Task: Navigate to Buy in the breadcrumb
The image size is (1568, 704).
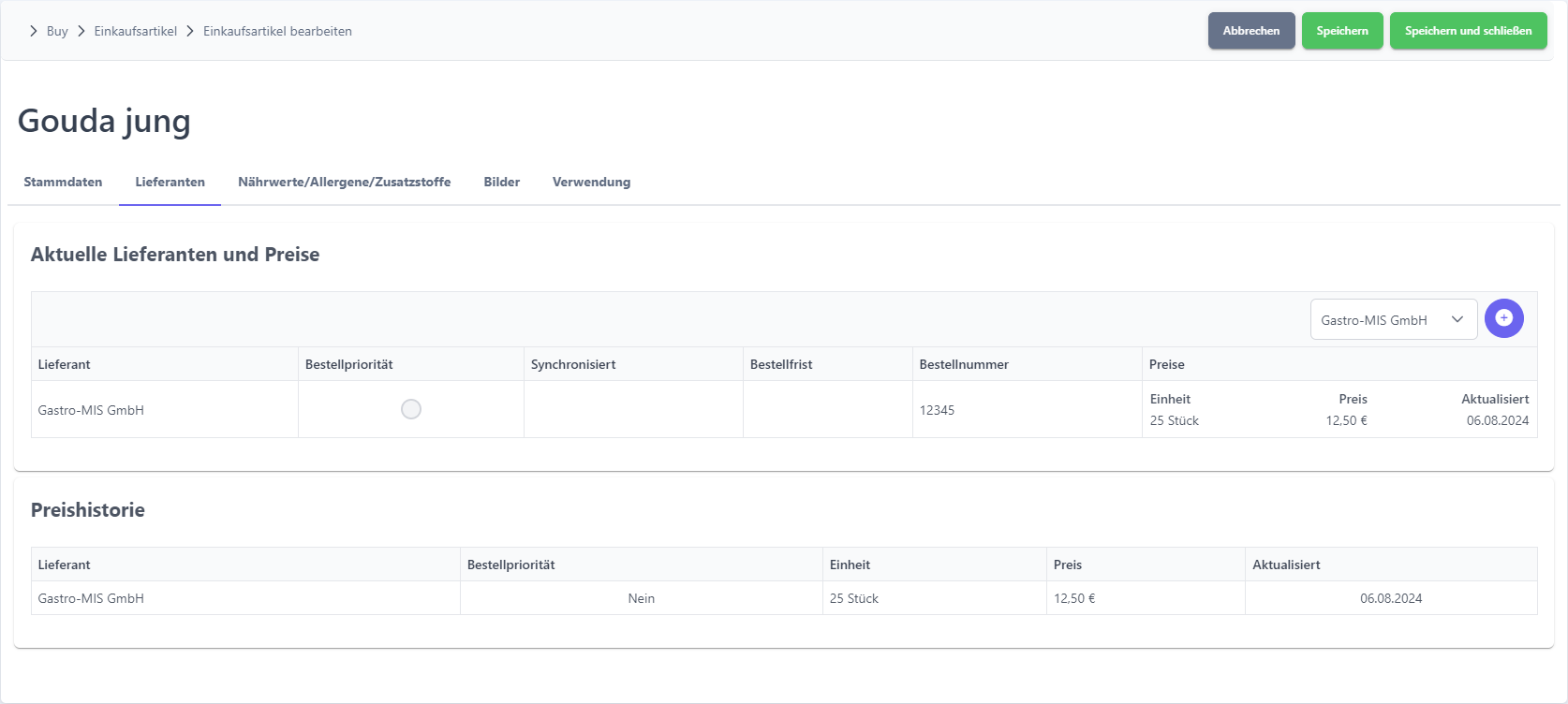Action: 57,31
